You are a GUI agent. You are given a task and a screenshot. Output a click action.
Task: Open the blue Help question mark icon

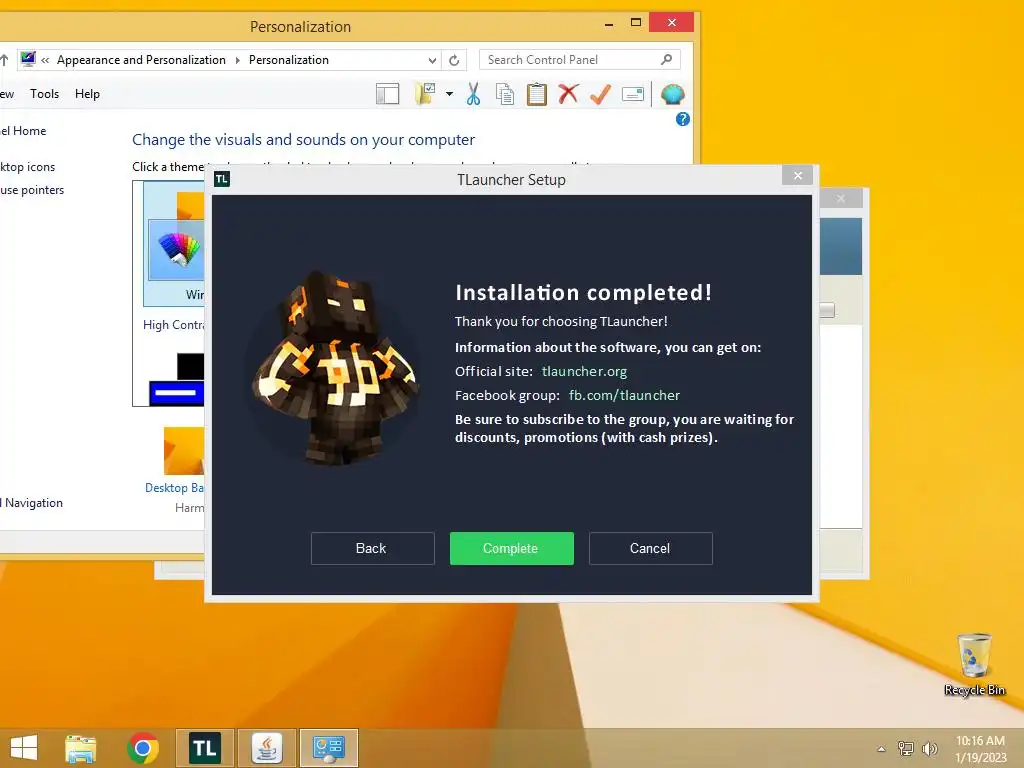click(x=682, y=119)
